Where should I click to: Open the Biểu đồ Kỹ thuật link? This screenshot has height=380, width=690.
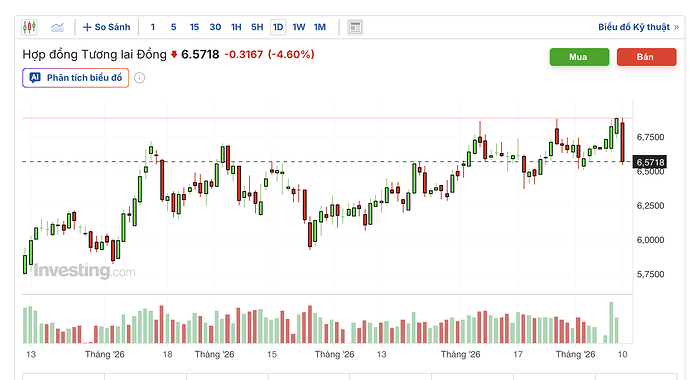click(639, 27)
